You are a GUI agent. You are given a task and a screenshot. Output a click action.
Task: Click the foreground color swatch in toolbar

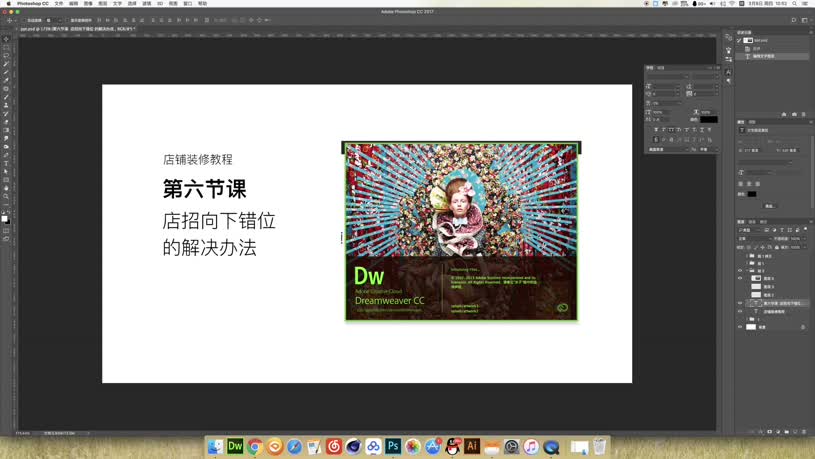(x=4, y=220)
